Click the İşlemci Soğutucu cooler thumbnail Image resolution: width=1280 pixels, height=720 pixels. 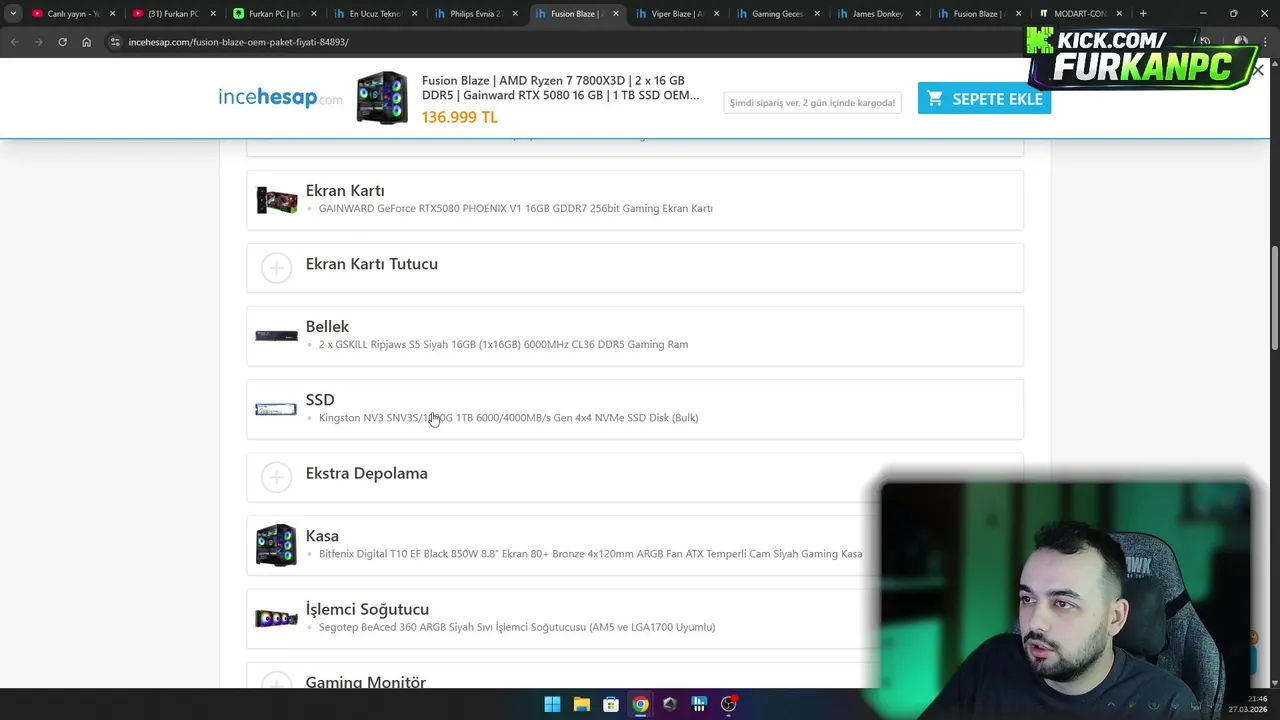coord(276,618)
